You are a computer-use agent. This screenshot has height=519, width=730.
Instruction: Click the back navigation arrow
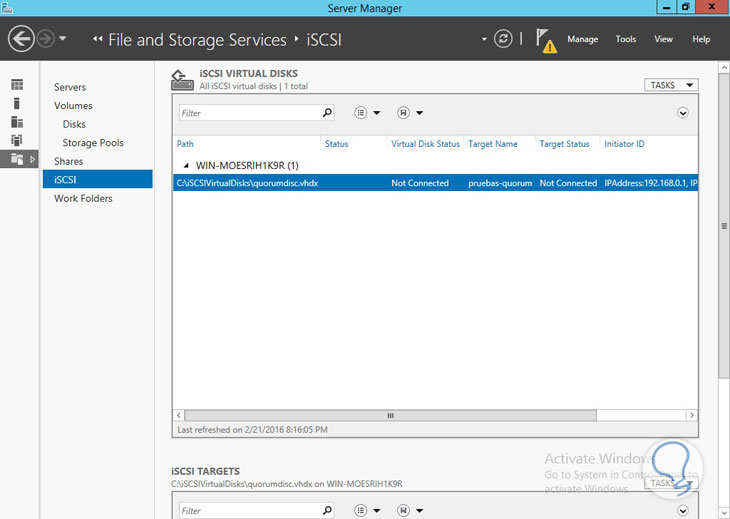click(21, 39)
